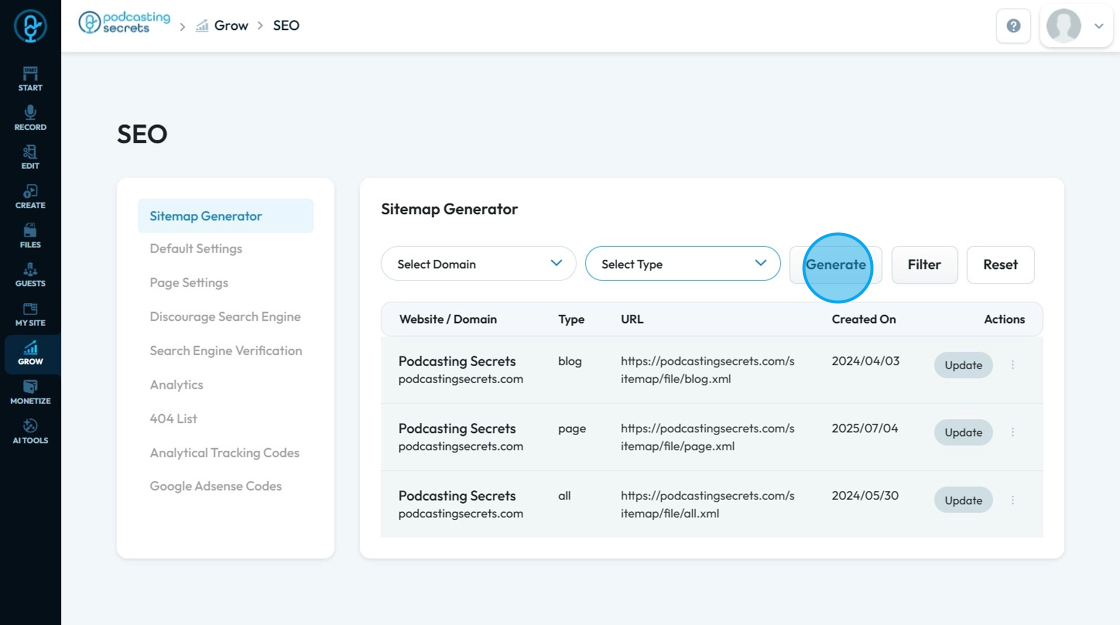Screen dimensions: 1120x625
Task: Open the Search Engine Verification tab
Action: click(x=226, y=351)
